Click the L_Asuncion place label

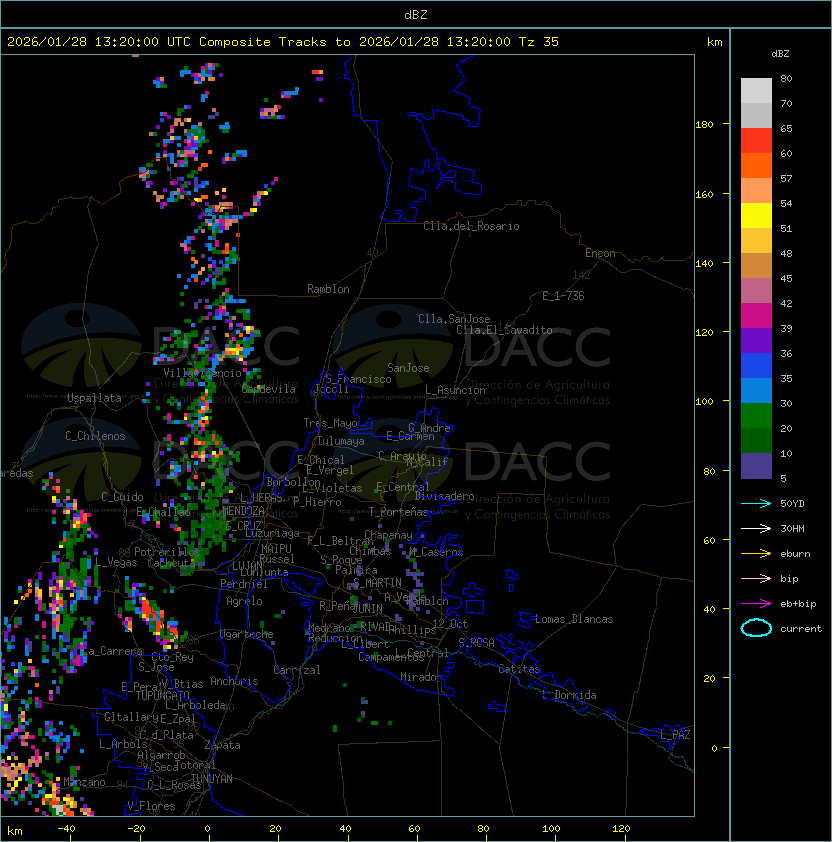coord(455,390)
